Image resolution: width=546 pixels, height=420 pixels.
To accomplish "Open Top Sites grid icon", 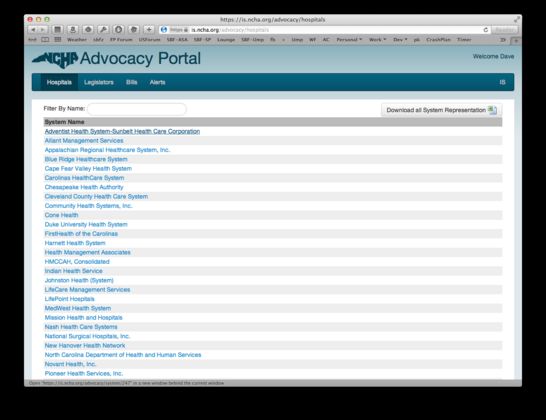I will point(58,40).
